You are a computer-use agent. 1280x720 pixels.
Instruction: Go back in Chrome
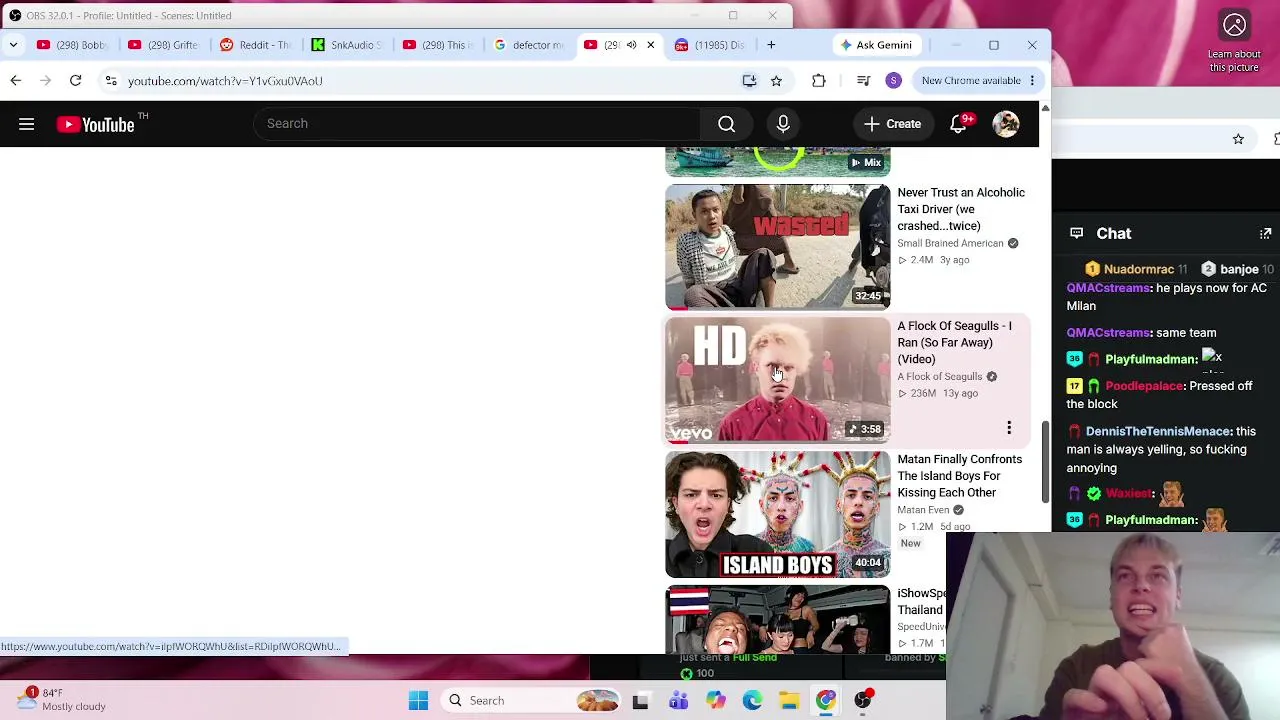click(x=16, y=81)
